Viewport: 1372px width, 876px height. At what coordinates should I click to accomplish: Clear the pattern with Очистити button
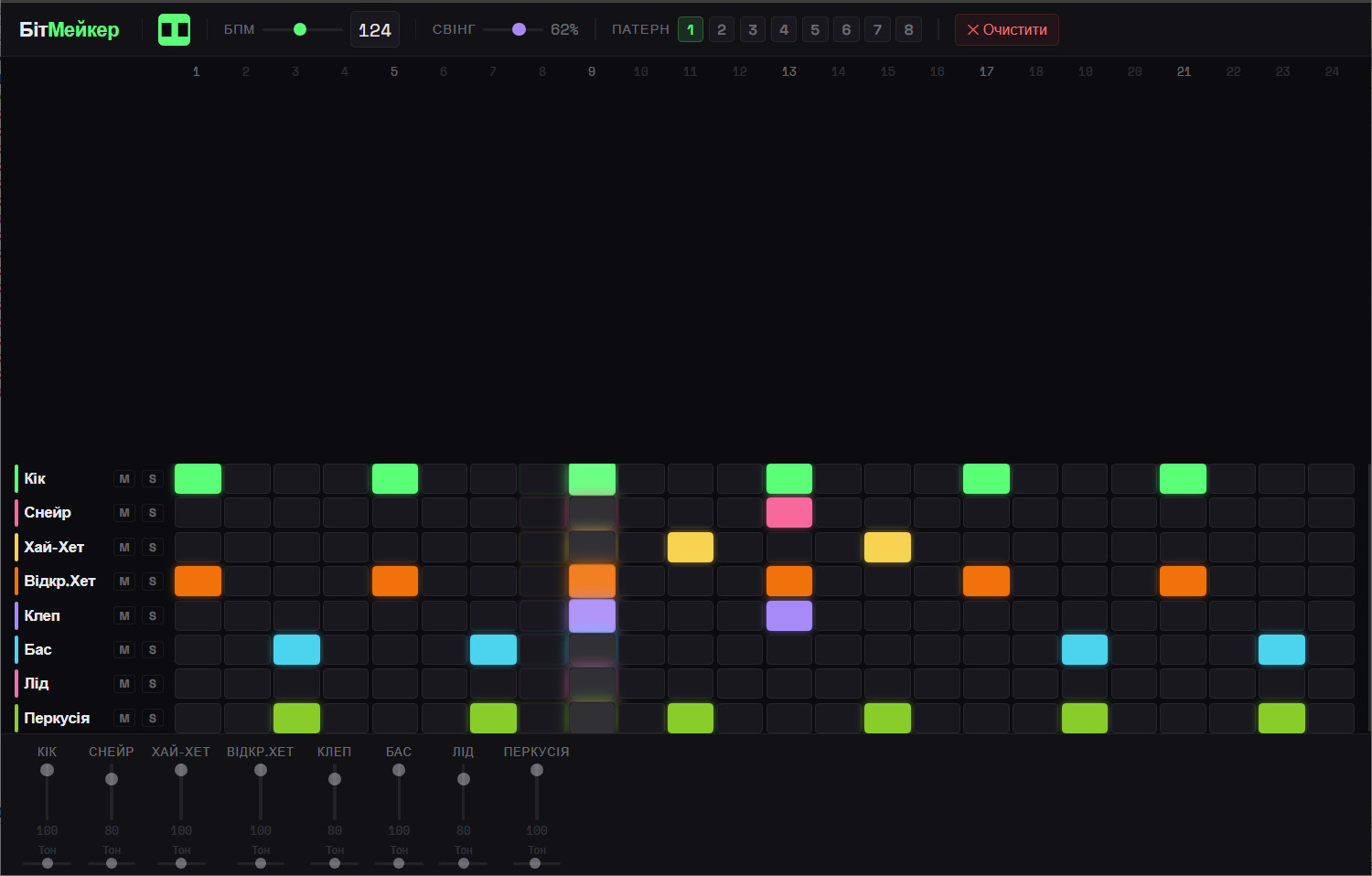point(1007,29)
